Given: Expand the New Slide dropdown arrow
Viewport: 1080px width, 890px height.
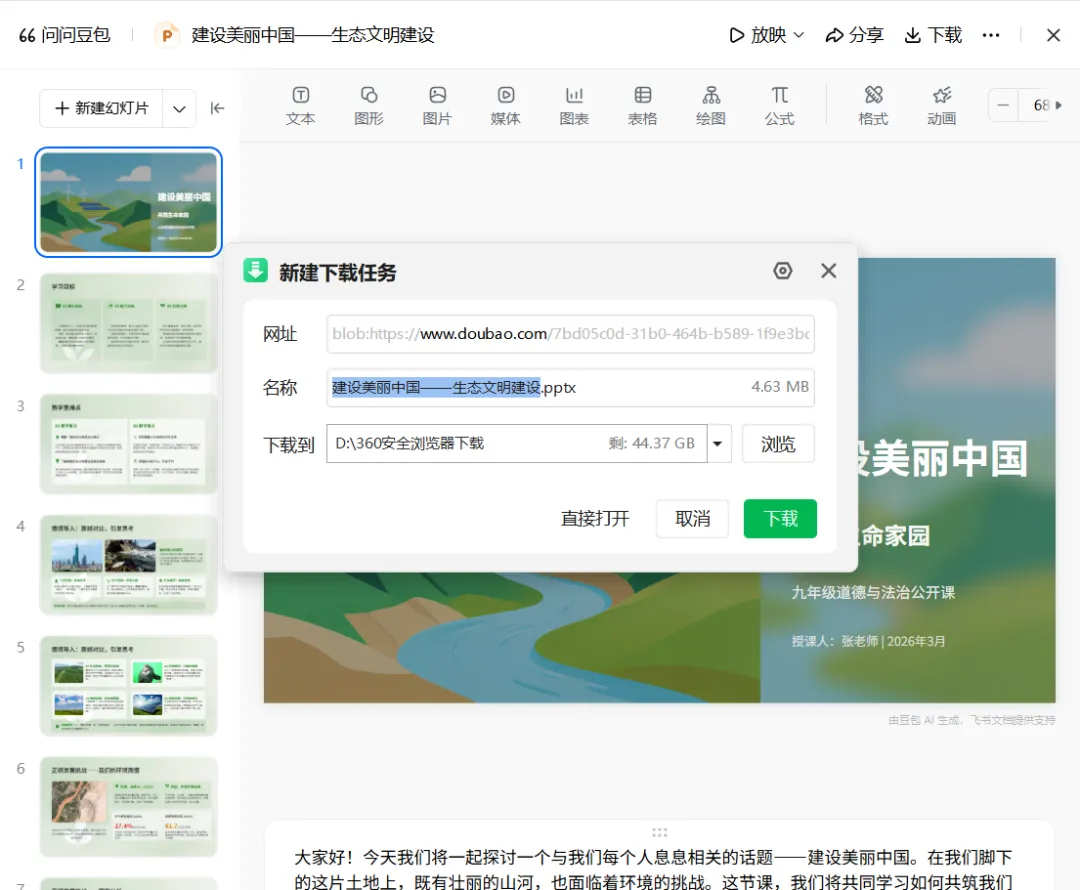Looking at the screenshot, I should click(x=179, y=109).
